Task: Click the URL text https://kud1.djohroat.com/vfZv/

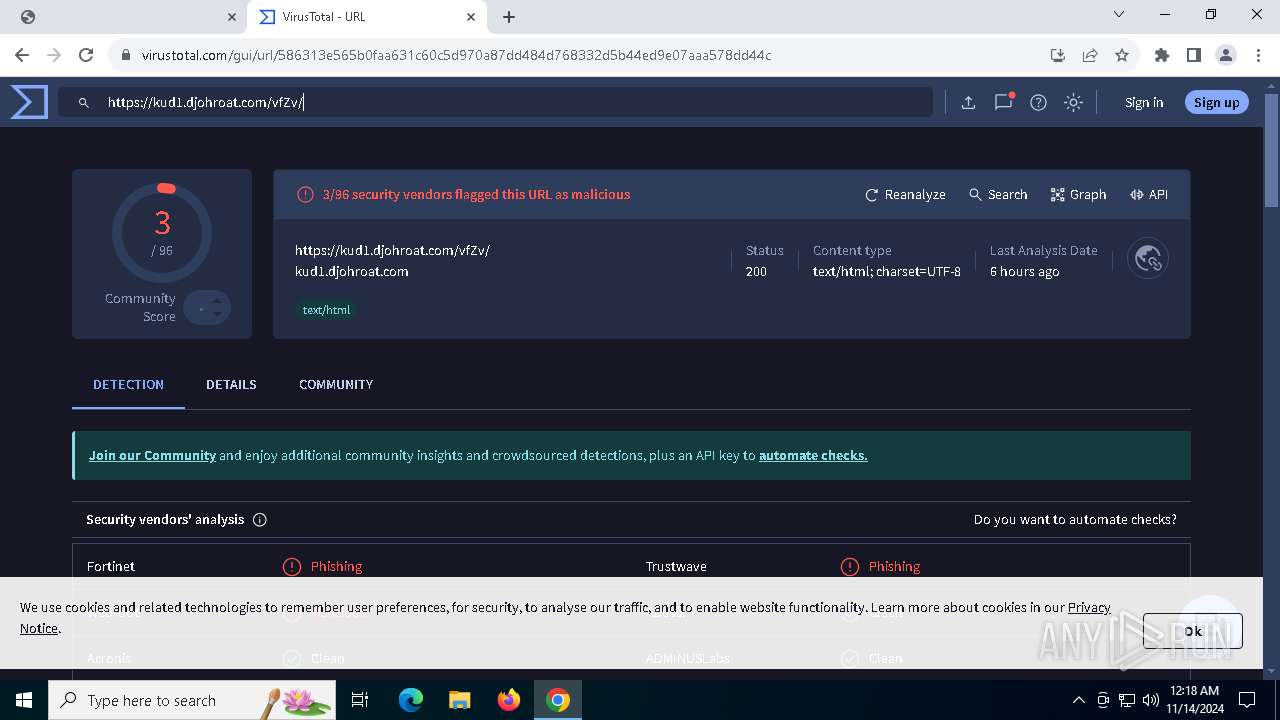Action: tap(392, 251)
